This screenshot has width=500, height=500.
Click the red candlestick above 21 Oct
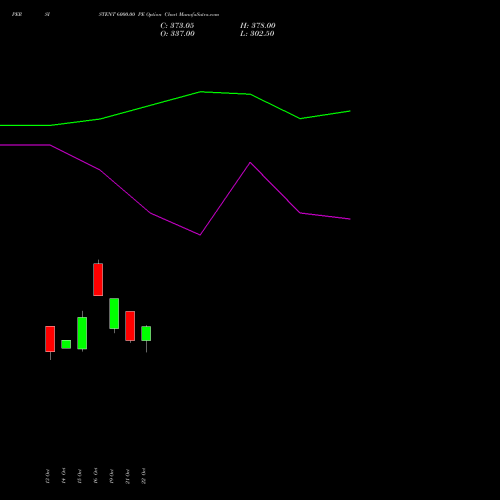click(x=130, y=326)
